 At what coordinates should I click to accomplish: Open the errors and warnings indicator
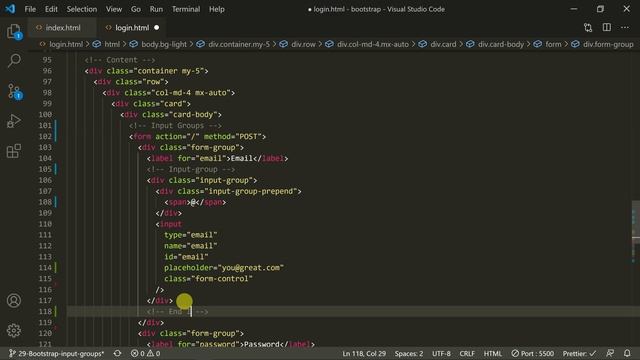tap(145, 353)
